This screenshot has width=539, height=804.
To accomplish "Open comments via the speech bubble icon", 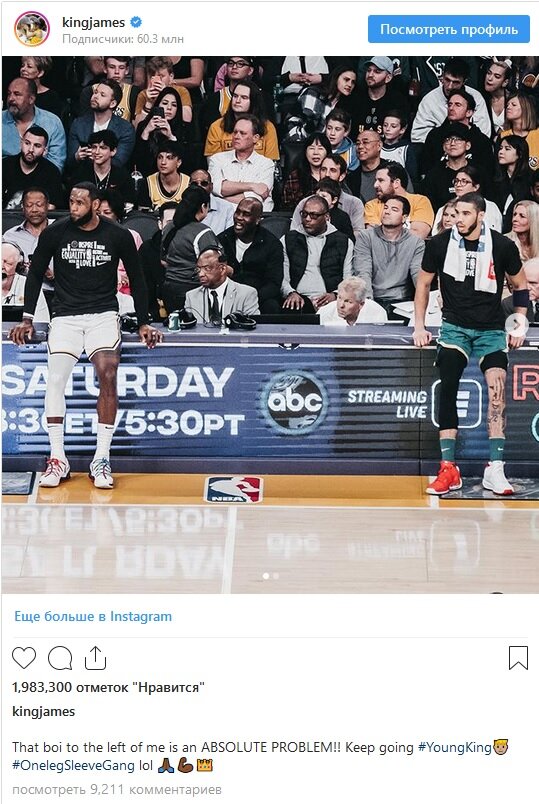I will point(59,658).
